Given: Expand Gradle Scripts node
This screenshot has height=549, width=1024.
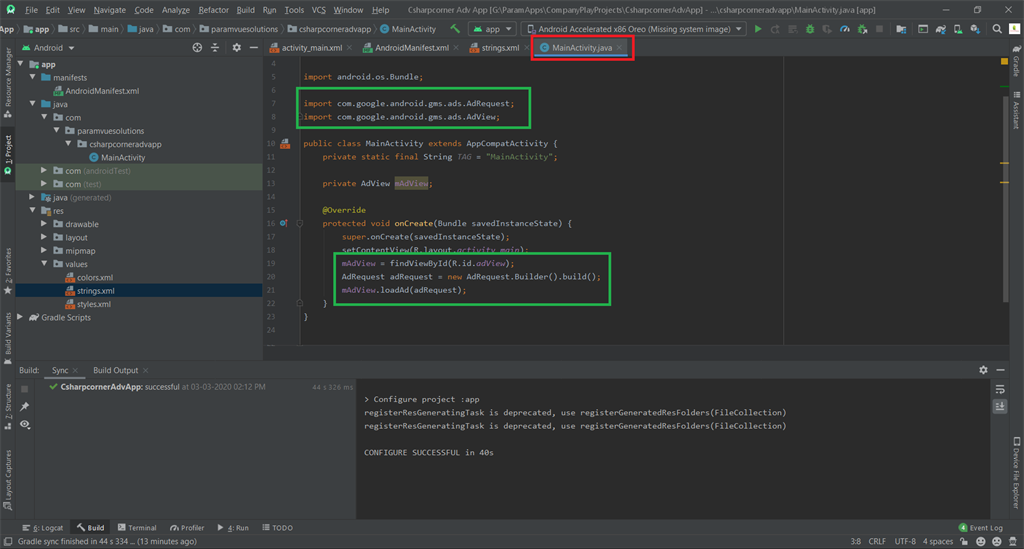Looking at the screenshot, I should 20,317.
